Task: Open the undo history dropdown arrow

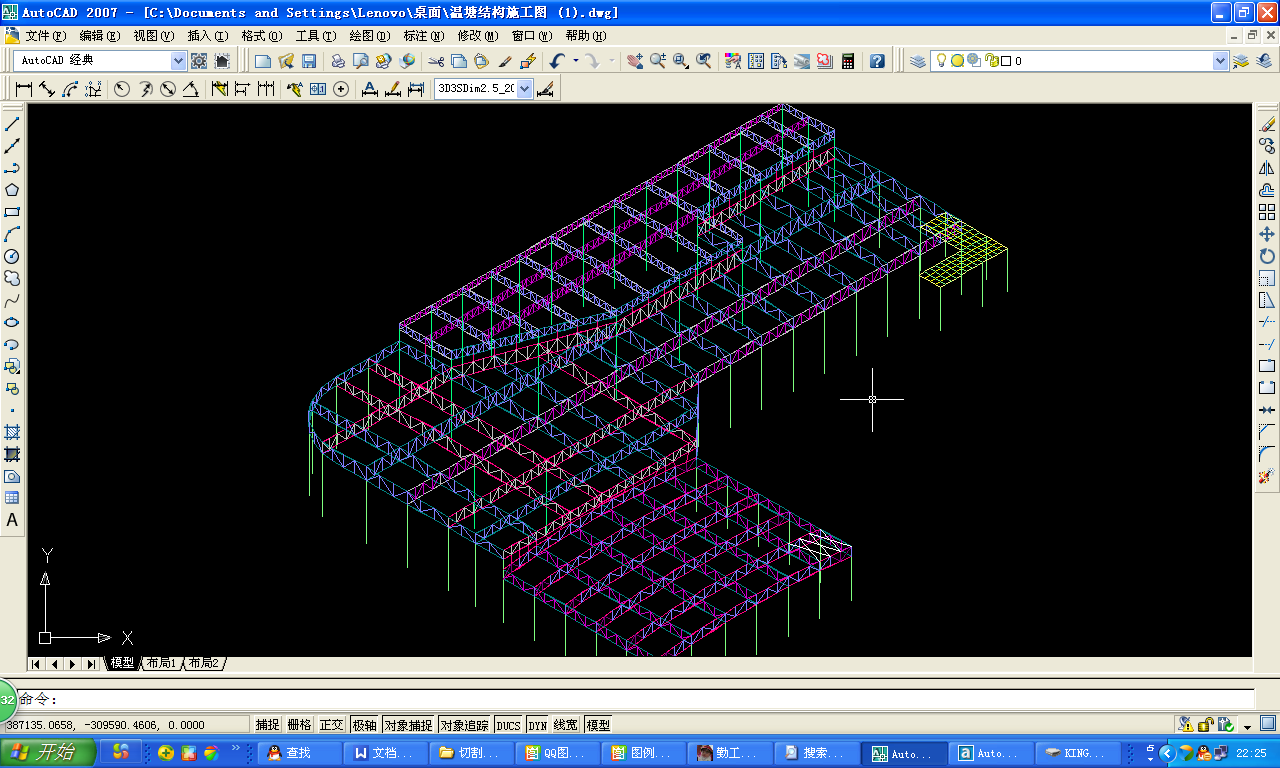Action: [x=576, y=61]
